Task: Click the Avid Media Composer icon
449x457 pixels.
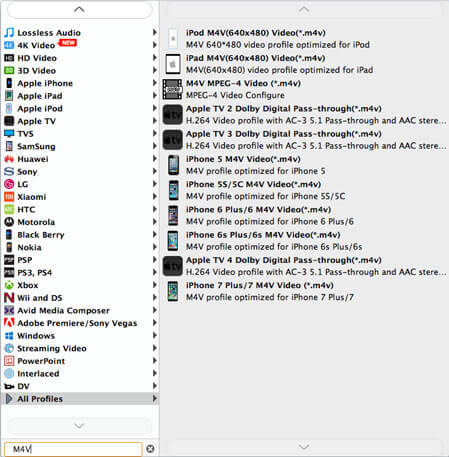Action: (9, 311)
